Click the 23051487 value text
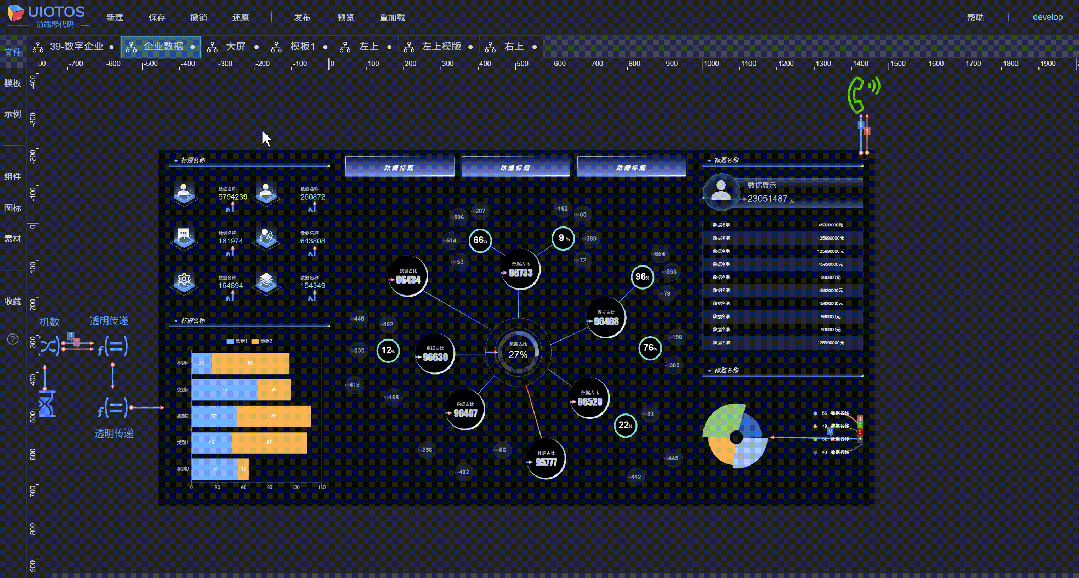The width and height of the screenshot is (1079, 578). pos(767,199)
